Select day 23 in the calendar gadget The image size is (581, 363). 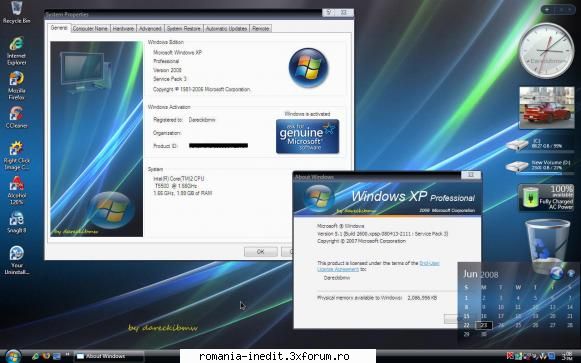coord(484,325)
